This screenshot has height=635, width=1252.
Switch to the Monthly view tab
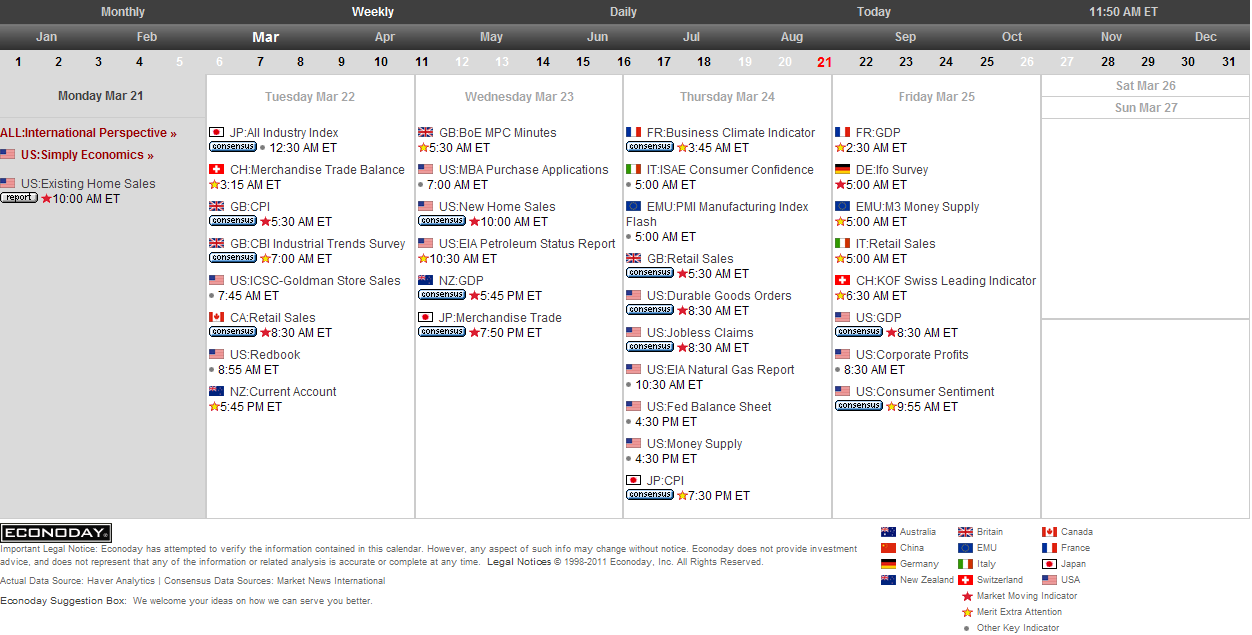click(123, 12)
